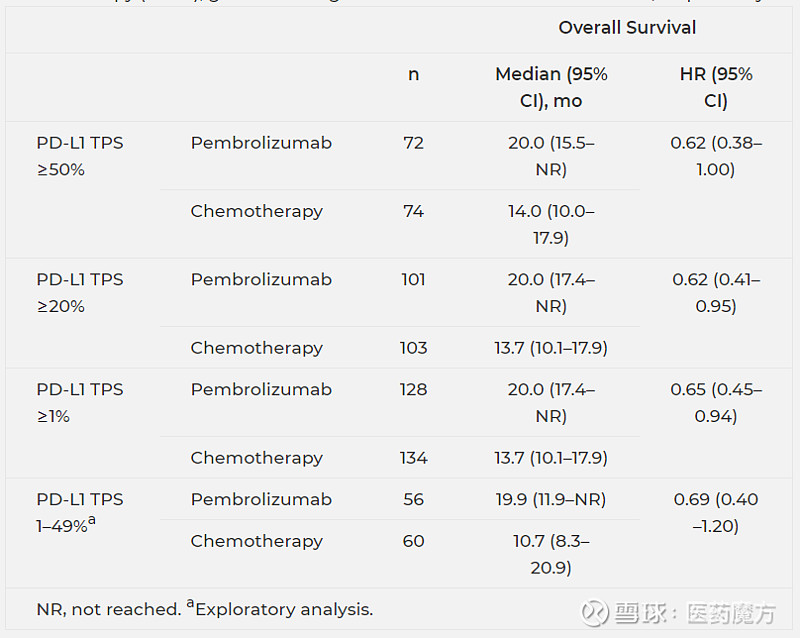Click the PD-L1 TPS 1–49% row label
Viewport: 800px width, 638px height.
[x=80, y=512]
